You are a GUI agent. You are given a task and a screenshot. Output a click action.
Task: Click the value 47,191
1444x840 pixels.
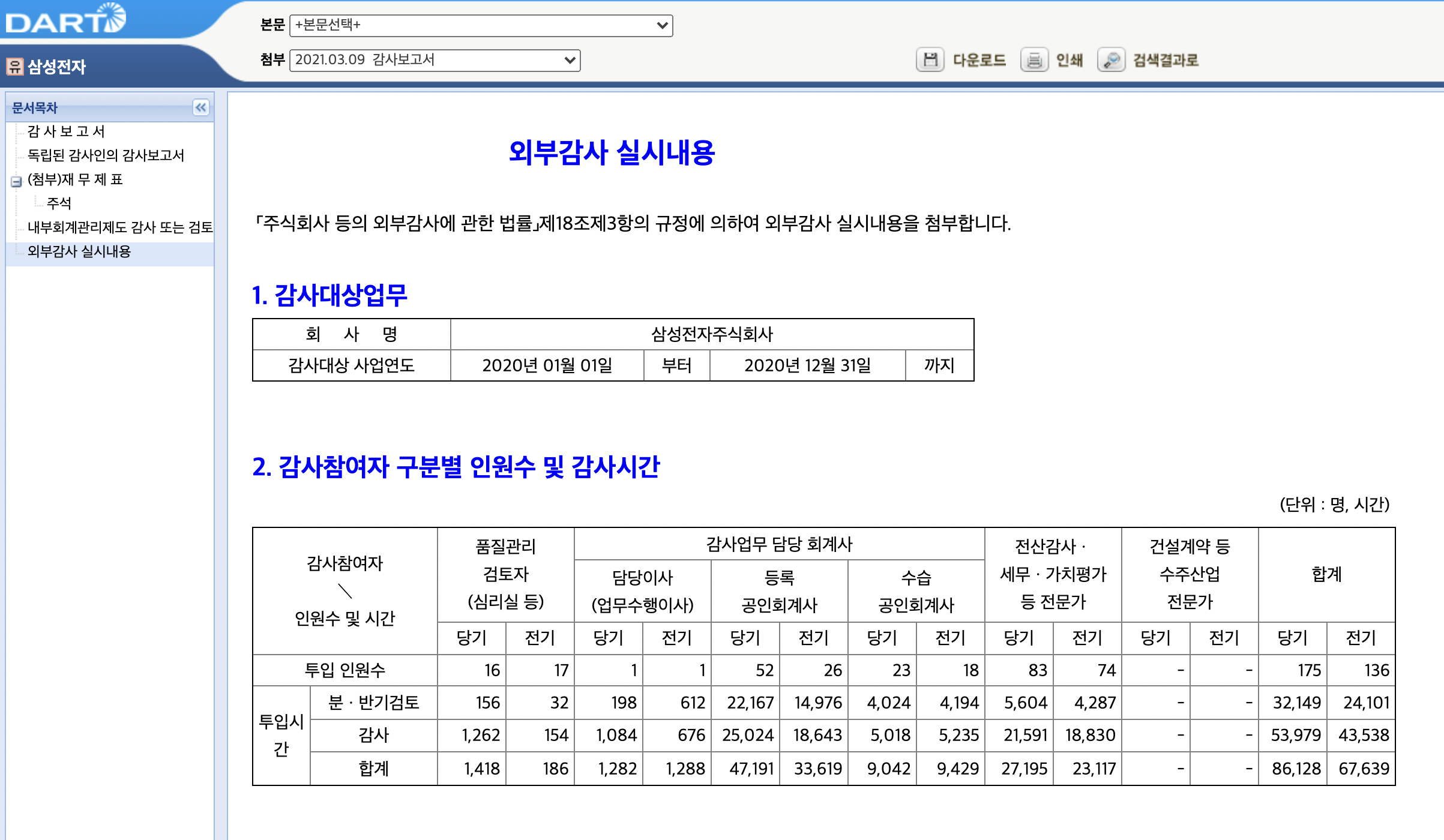click(751, 769)
